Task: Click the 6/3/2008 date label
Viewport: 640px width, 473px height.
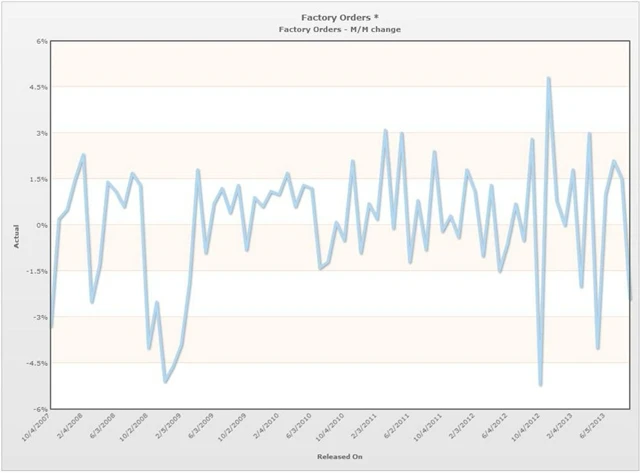Action: point(102,425)
